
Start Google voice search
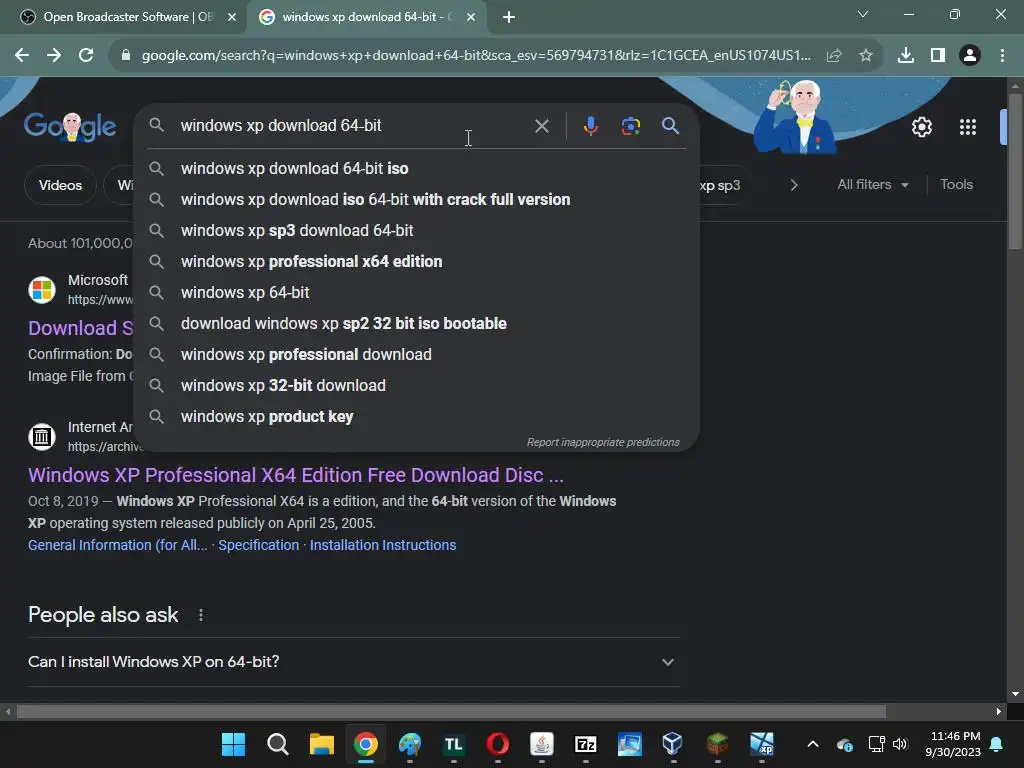coord(590,126)
